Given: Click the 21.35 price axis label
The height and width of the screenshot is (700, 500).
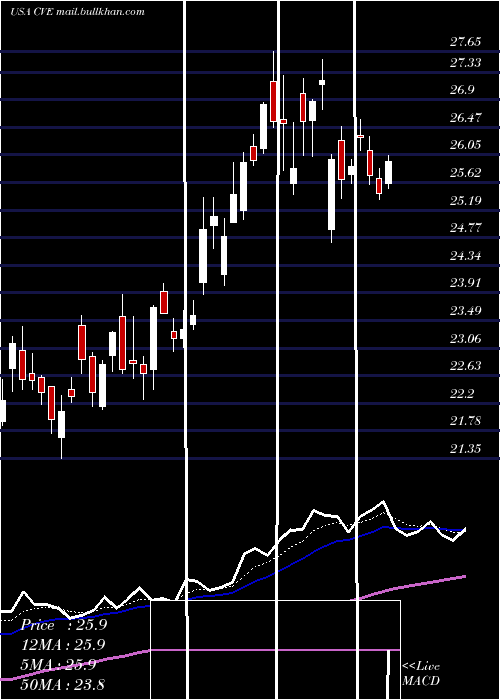Looking at the screenshot, I should coord(465,449).
